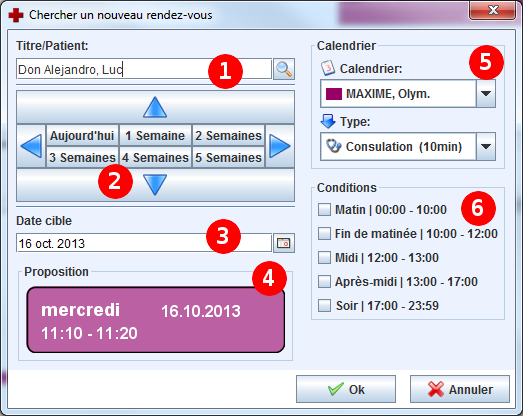This screenshot has width=523, height=416.
Task: Click the Consulation (10min) type combo box
Action: tap(408, 146)
